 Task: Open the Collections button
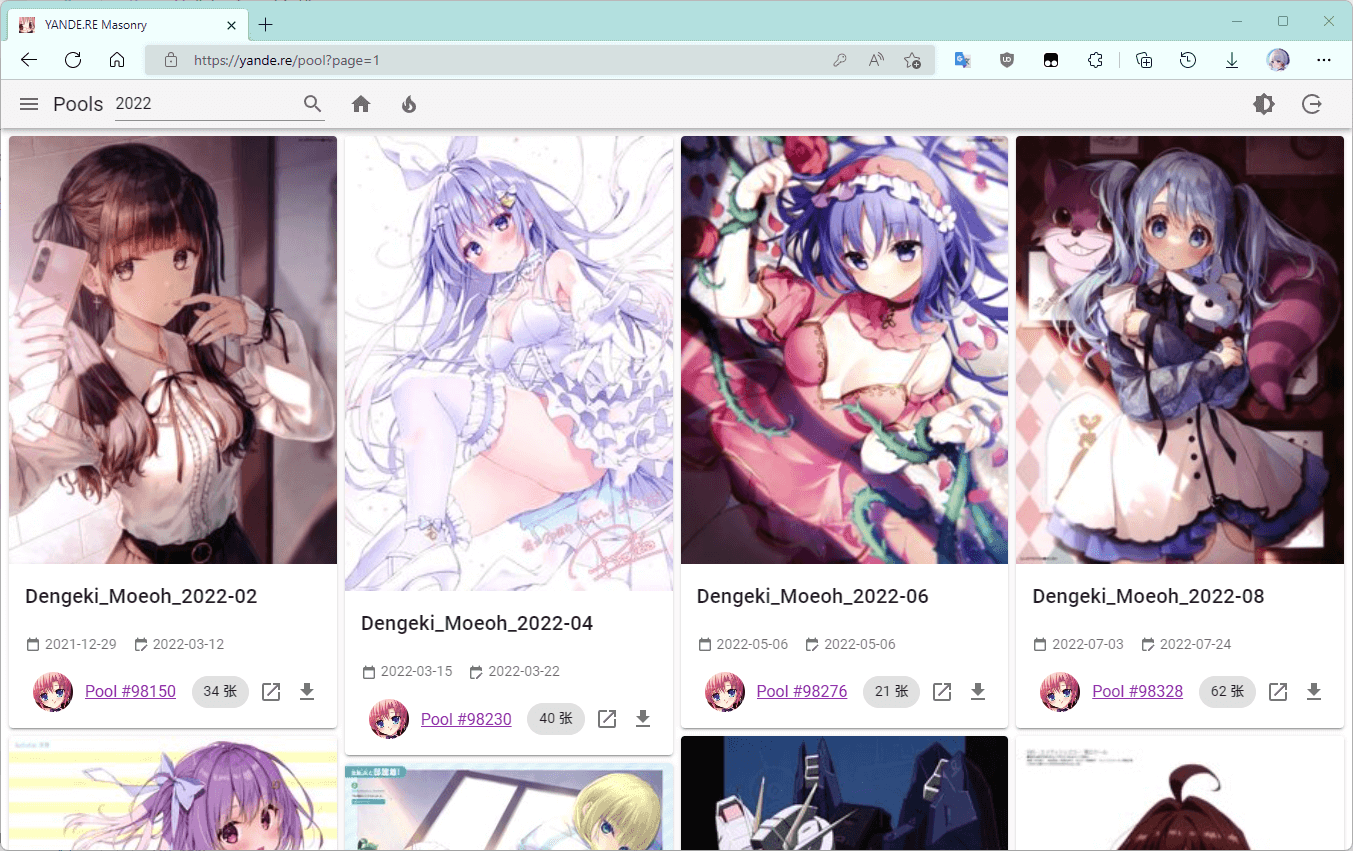1144,60
